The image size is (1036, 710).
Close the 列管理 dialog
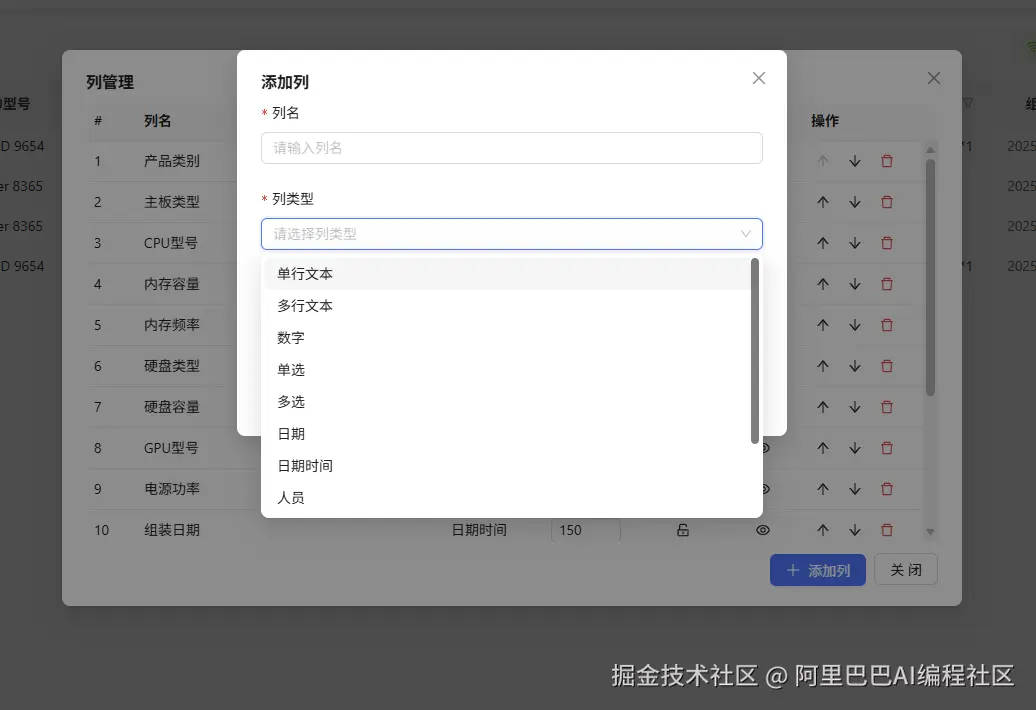[934, 79]
